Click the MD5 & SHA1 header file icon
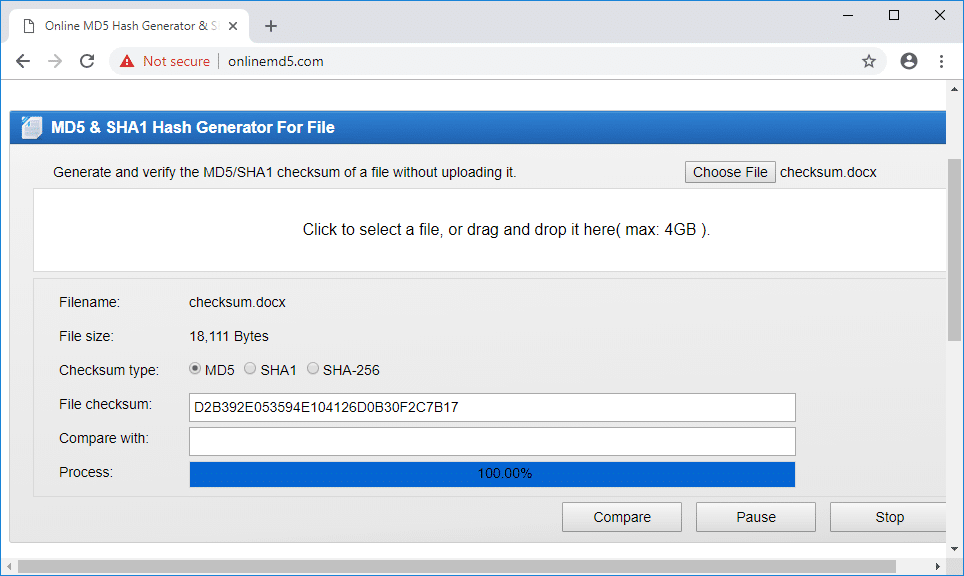 (x=31, y=127)
